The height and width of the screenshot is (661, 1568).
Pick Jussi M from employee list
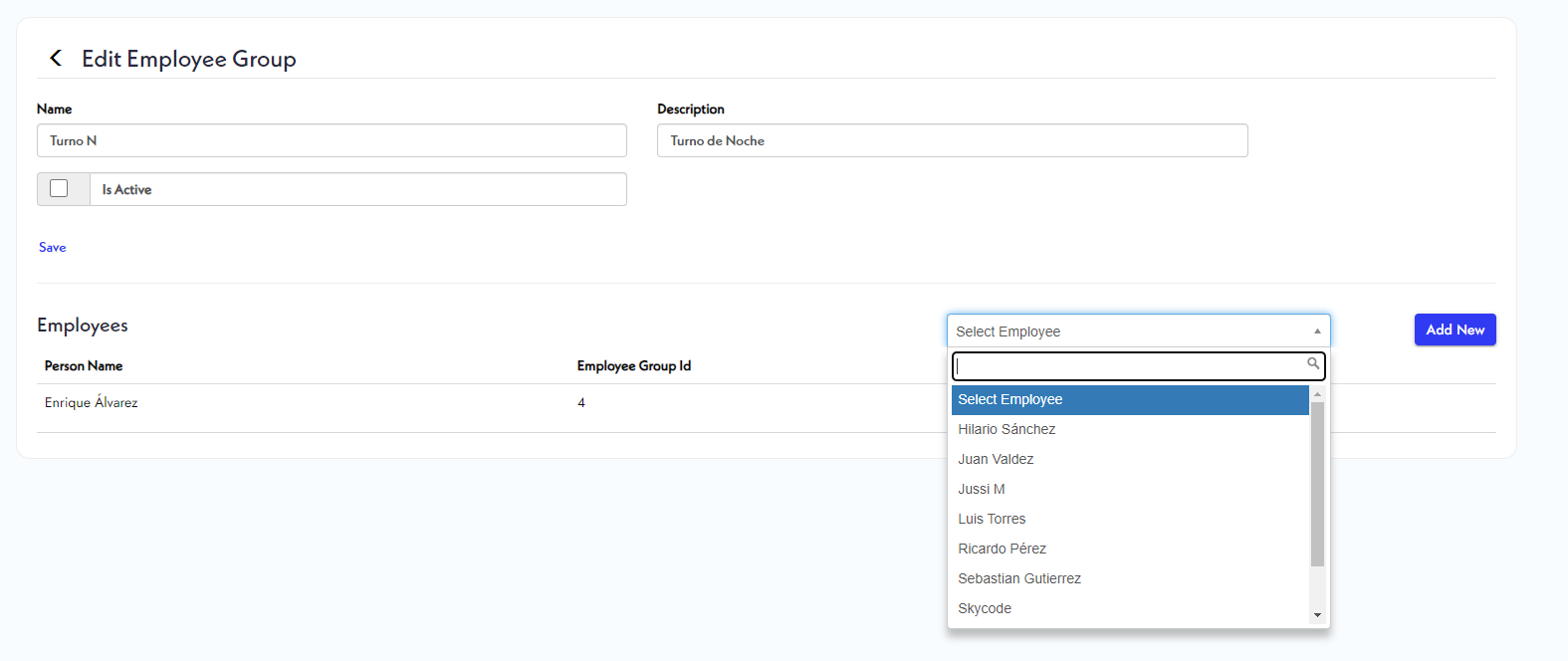pyautogui.click(x=982, y=489)
